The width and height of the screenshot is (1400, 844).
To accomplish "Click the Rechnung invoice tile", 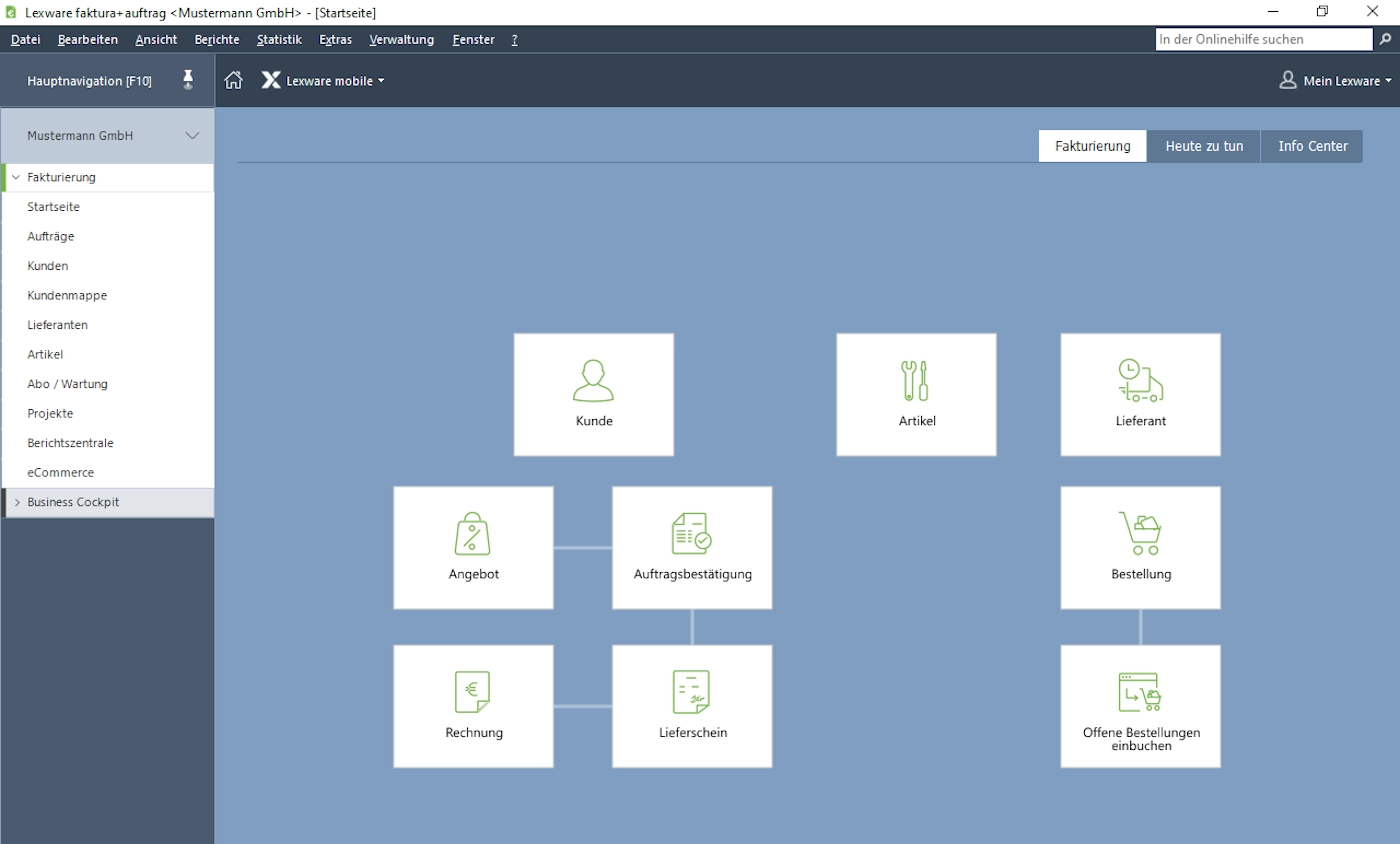I will point(473,705).
